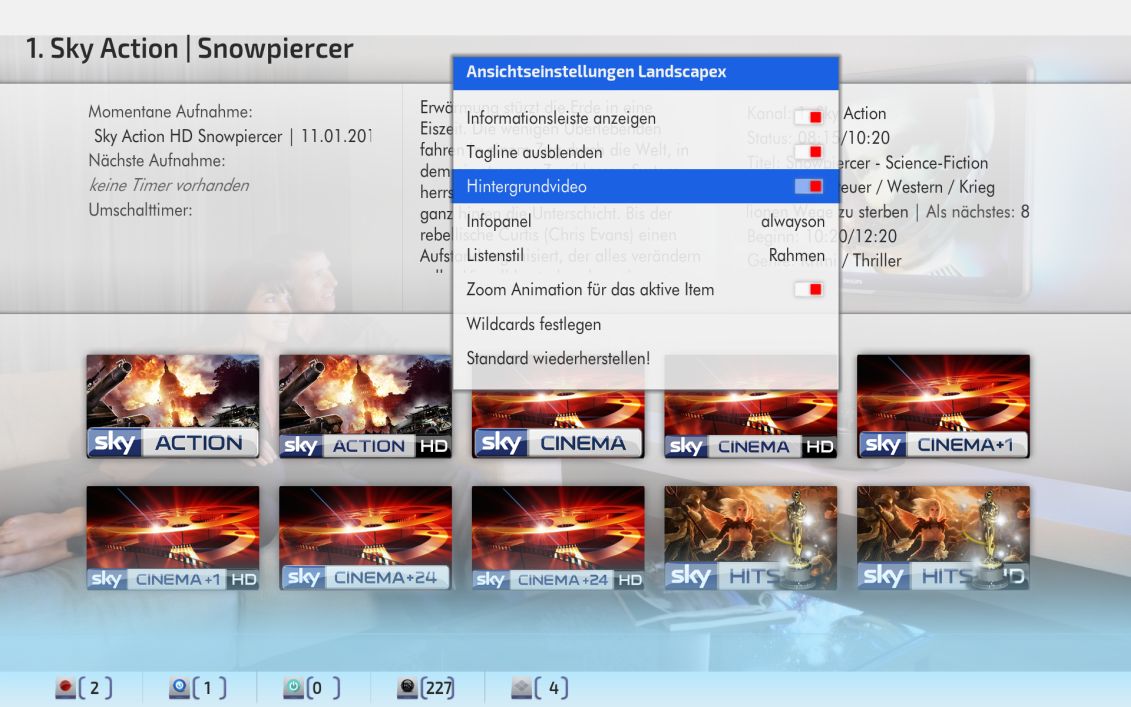Image resolution: width=1131 pixels, height=707 pixels.
Task: Toggle Hintergrundvideo switch
Action: [809, 187]
